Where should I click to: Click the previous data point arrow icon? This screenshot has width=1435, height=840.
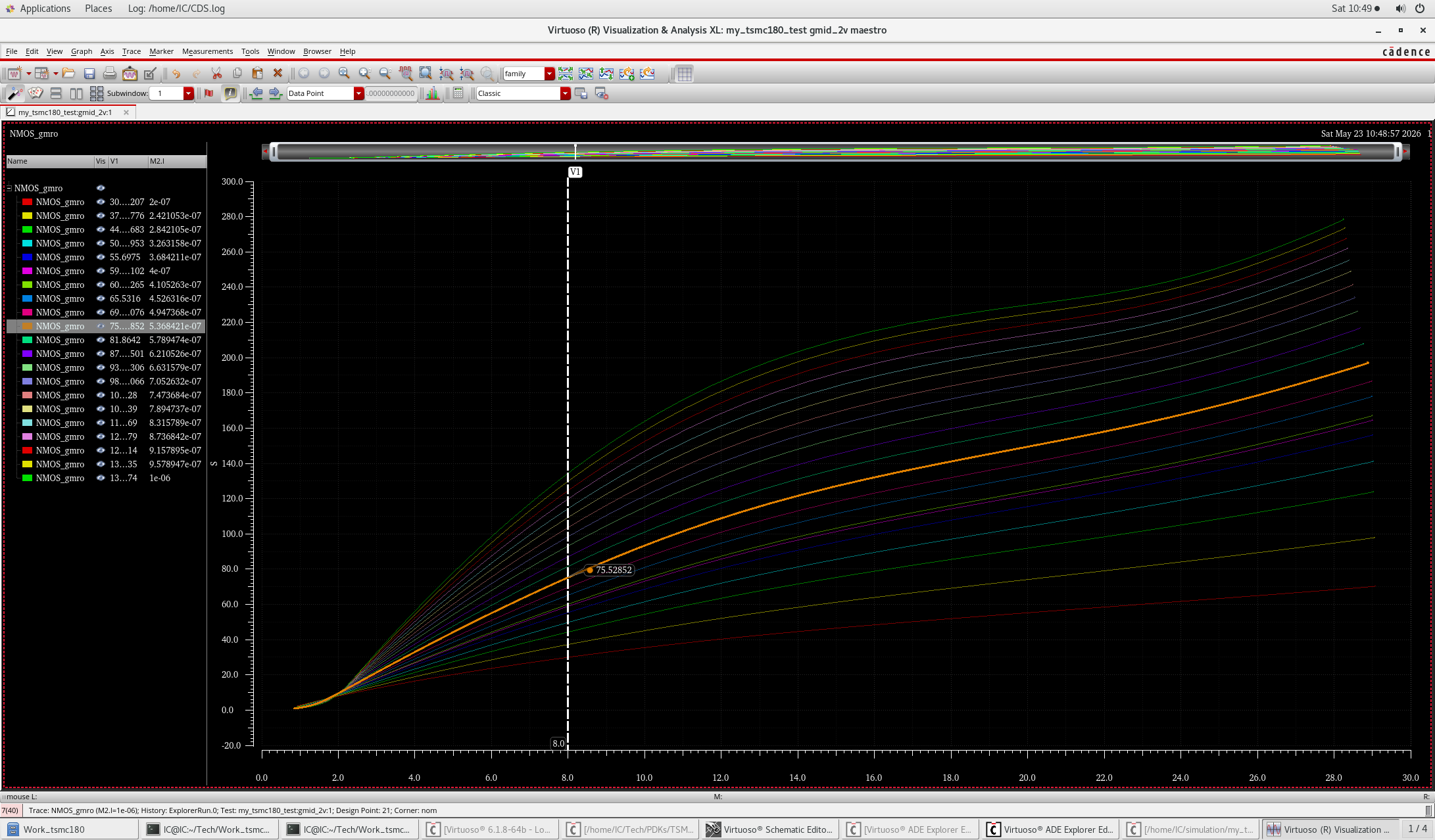click(256, 93)
